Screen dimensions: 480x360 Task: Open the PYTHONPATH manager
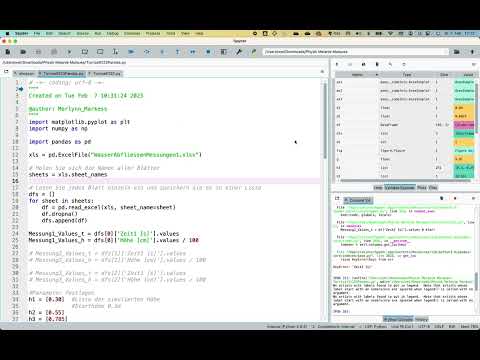[x=254, y=52]
